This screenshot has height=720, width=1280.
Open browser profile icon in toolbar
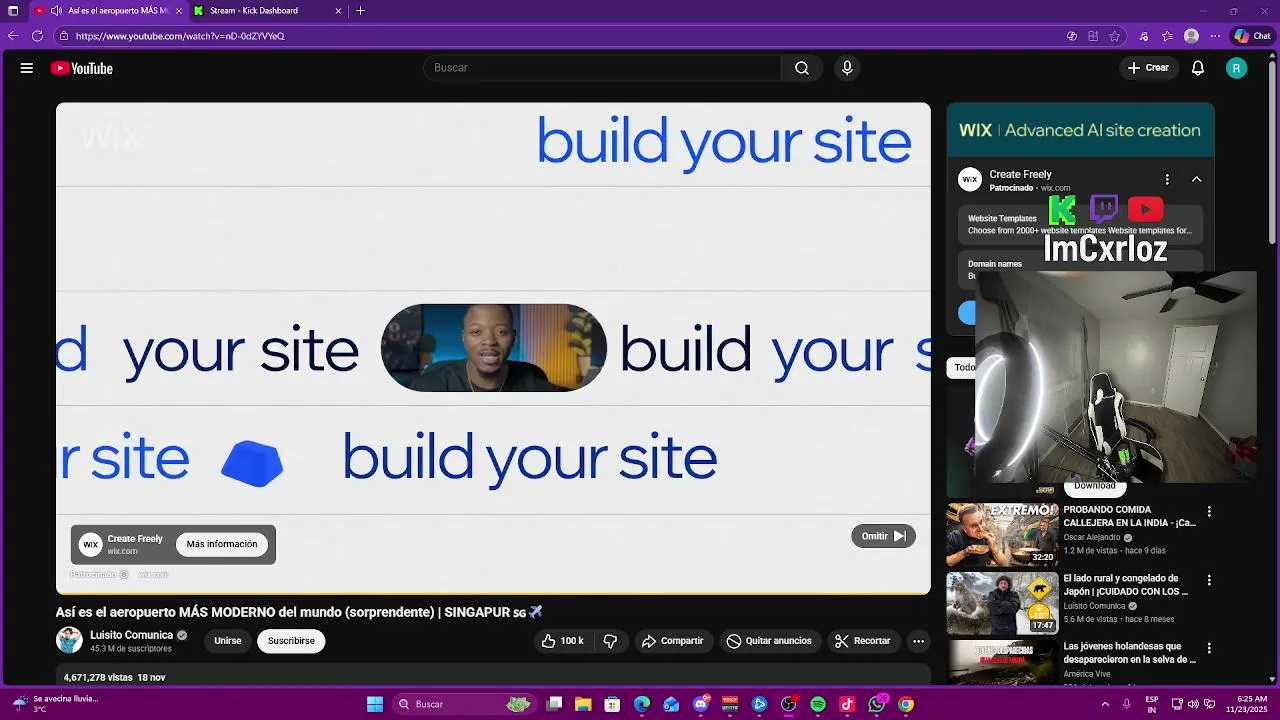click(1191, 36)
